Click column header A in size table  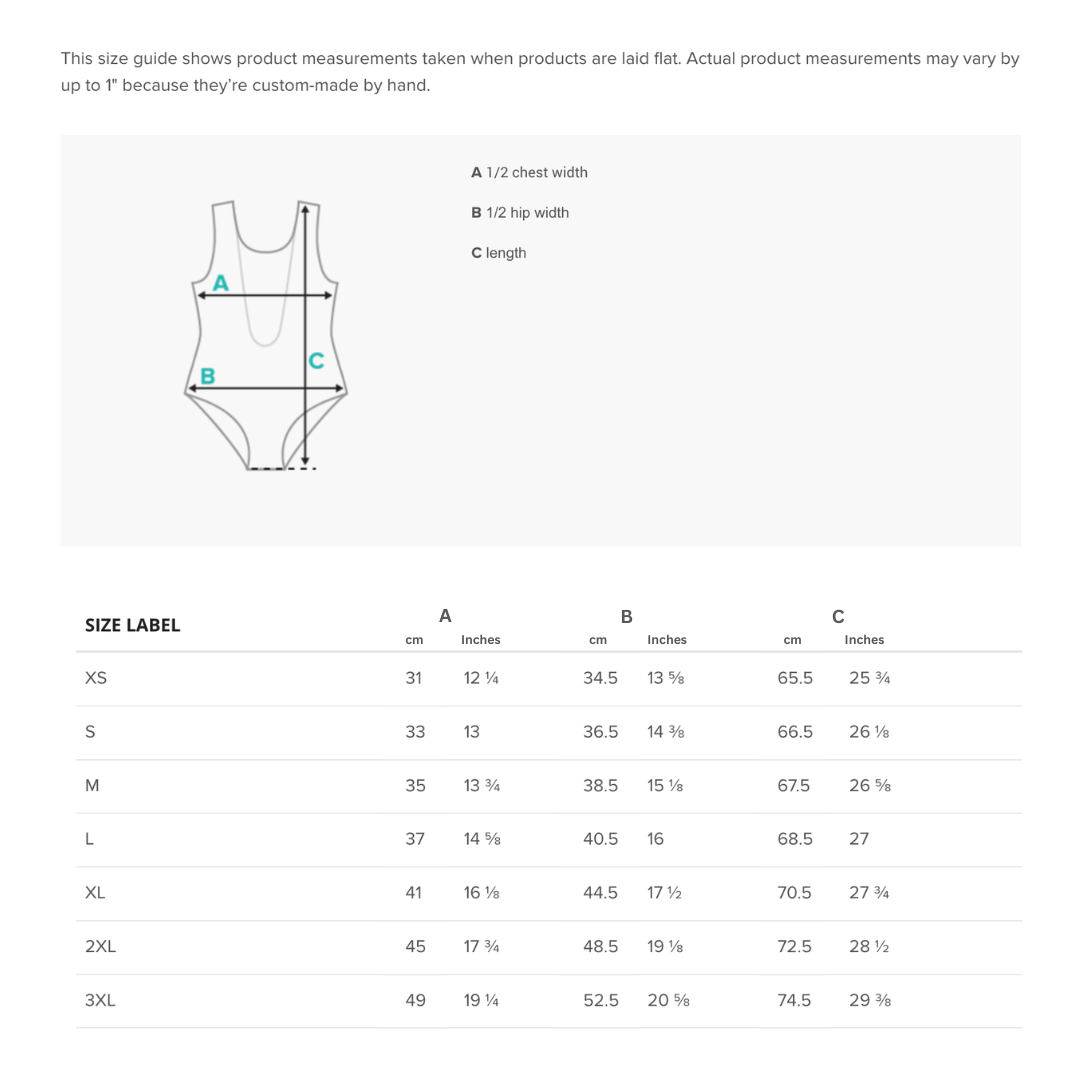445,616
